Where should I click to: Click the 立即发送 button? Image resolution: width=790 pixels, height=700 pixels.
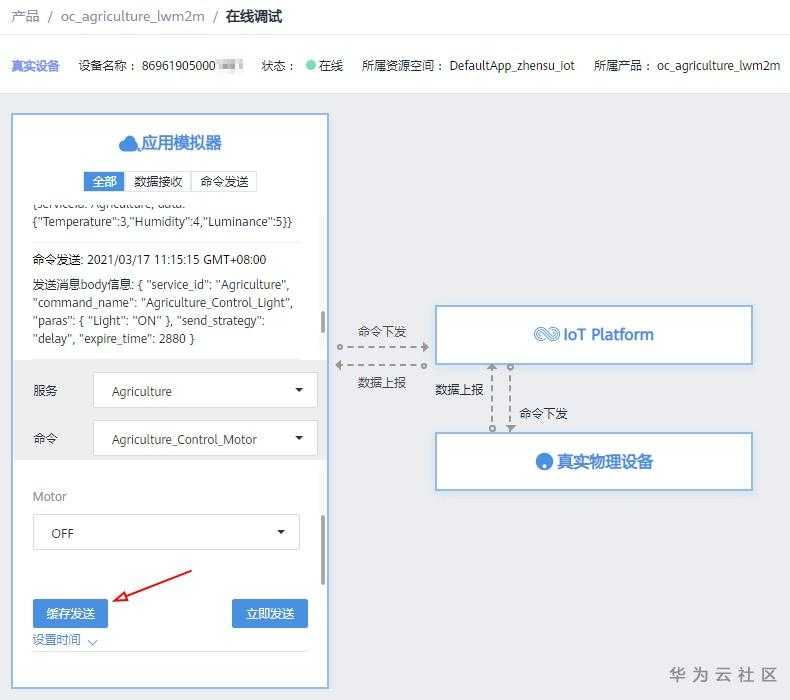(x=270, y=613)
